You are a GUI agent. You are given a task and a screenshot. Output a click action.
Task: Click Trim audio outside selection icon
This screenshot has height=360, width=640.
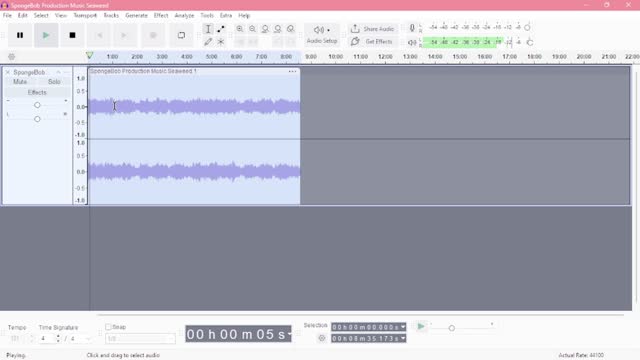(240, 42)
